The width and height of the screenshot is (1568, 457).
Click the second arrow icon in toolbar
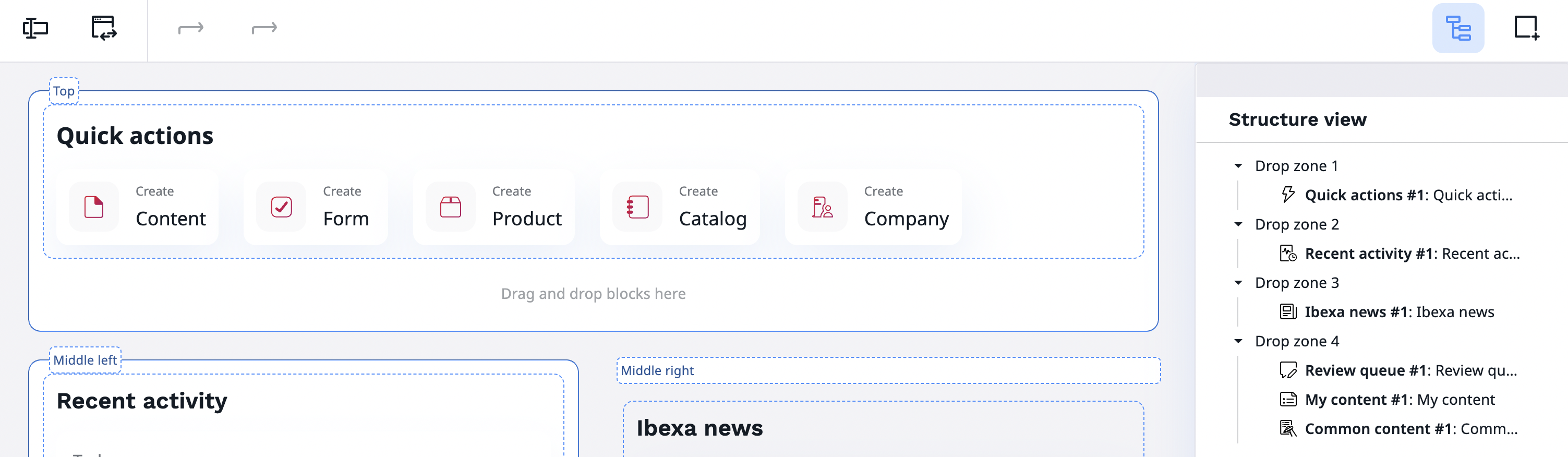click(264, 28)
